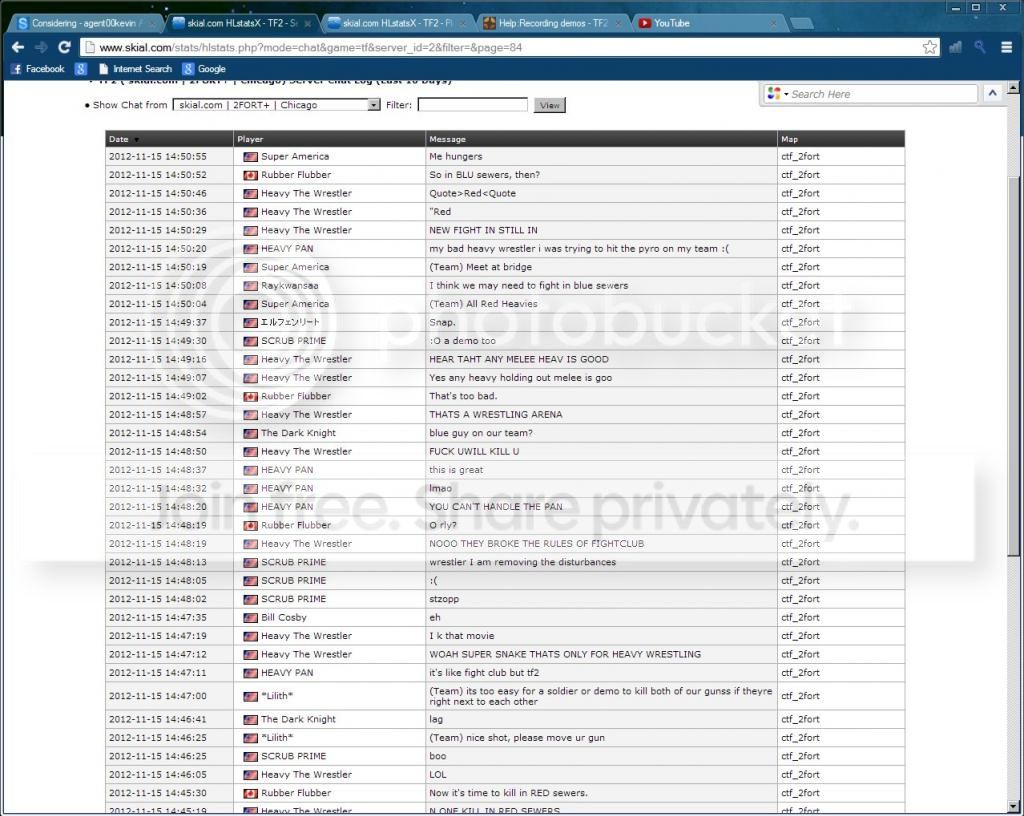Open the Facebook bookmark
This screenshot has height=816, width=1024.
tap(38, 69)
